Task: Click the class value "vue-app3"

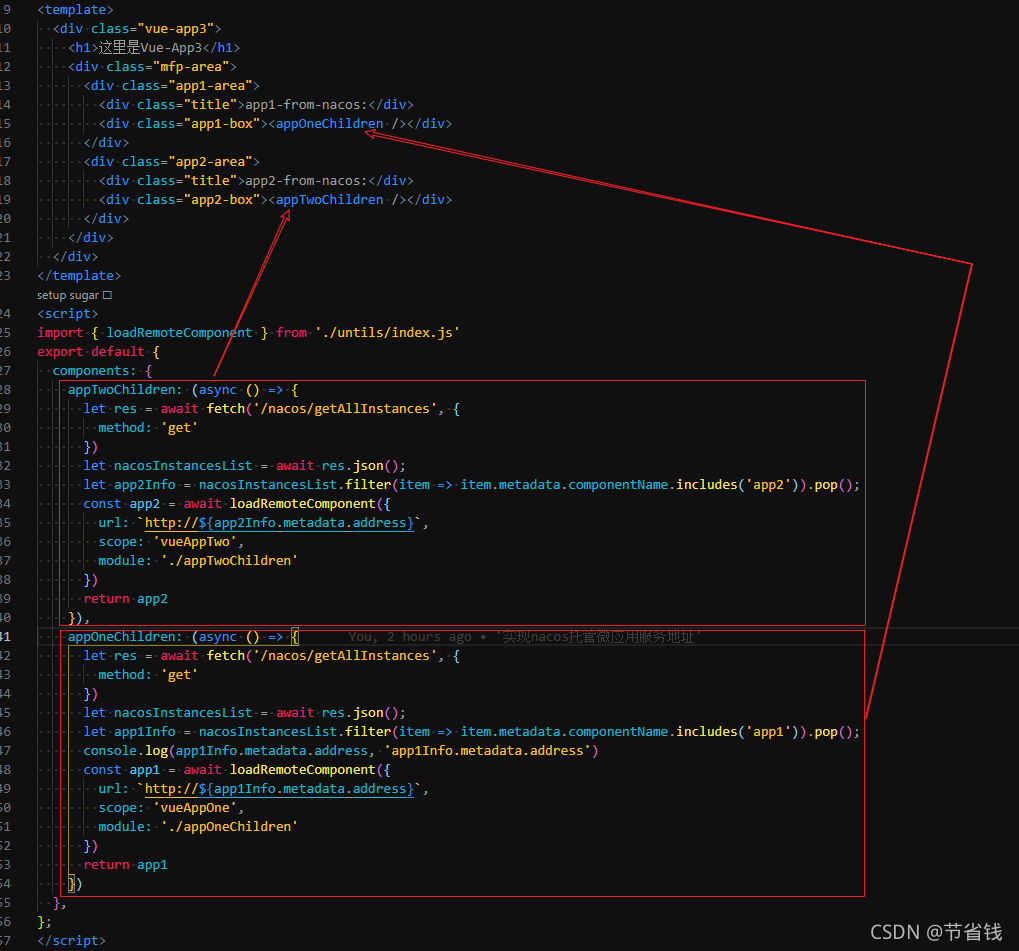Action: point(175,29)
